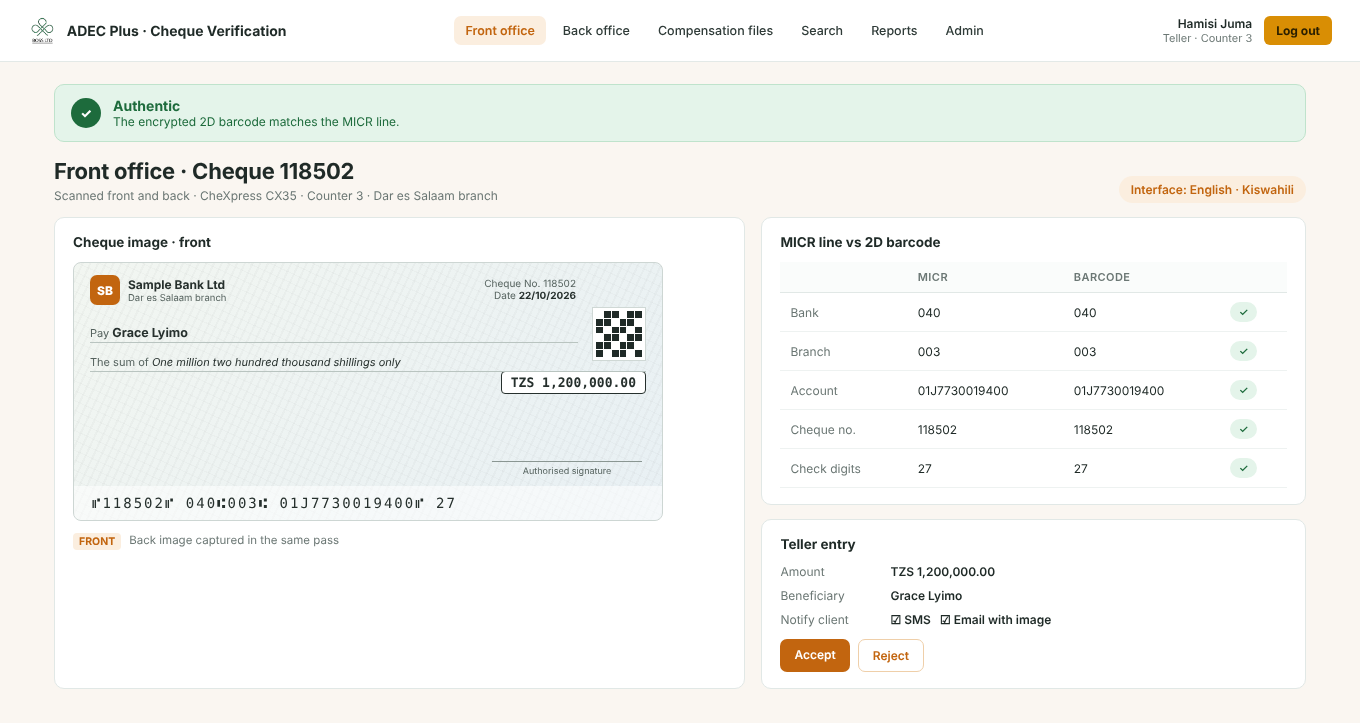Accept the cheque
The width and height of the screenshot is (1360, 723).
tap(815, 656)
